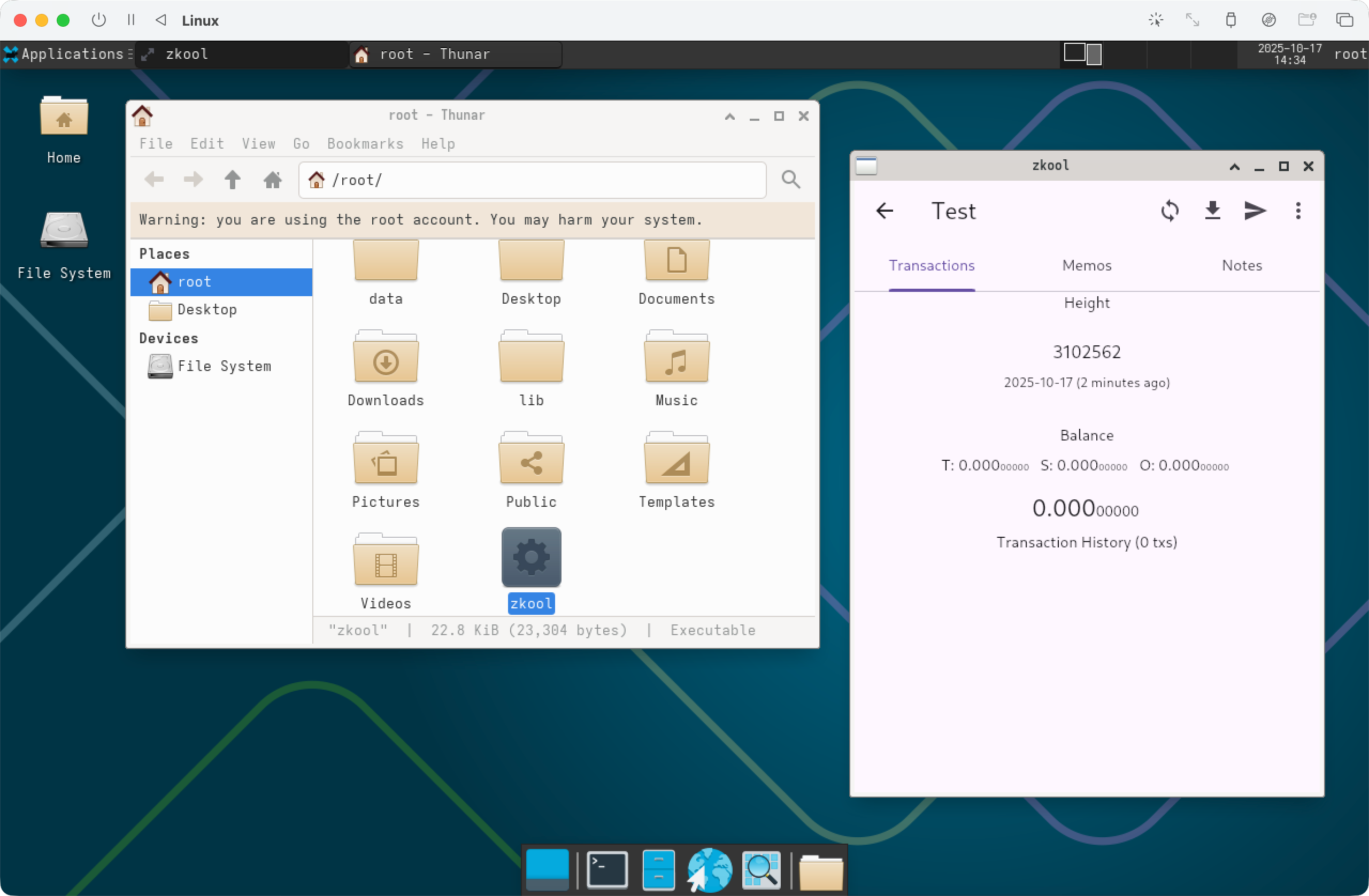Select Desktop in the Places sidebar
Viewport: 1369px width, 896px height.
tap(206, 310)
